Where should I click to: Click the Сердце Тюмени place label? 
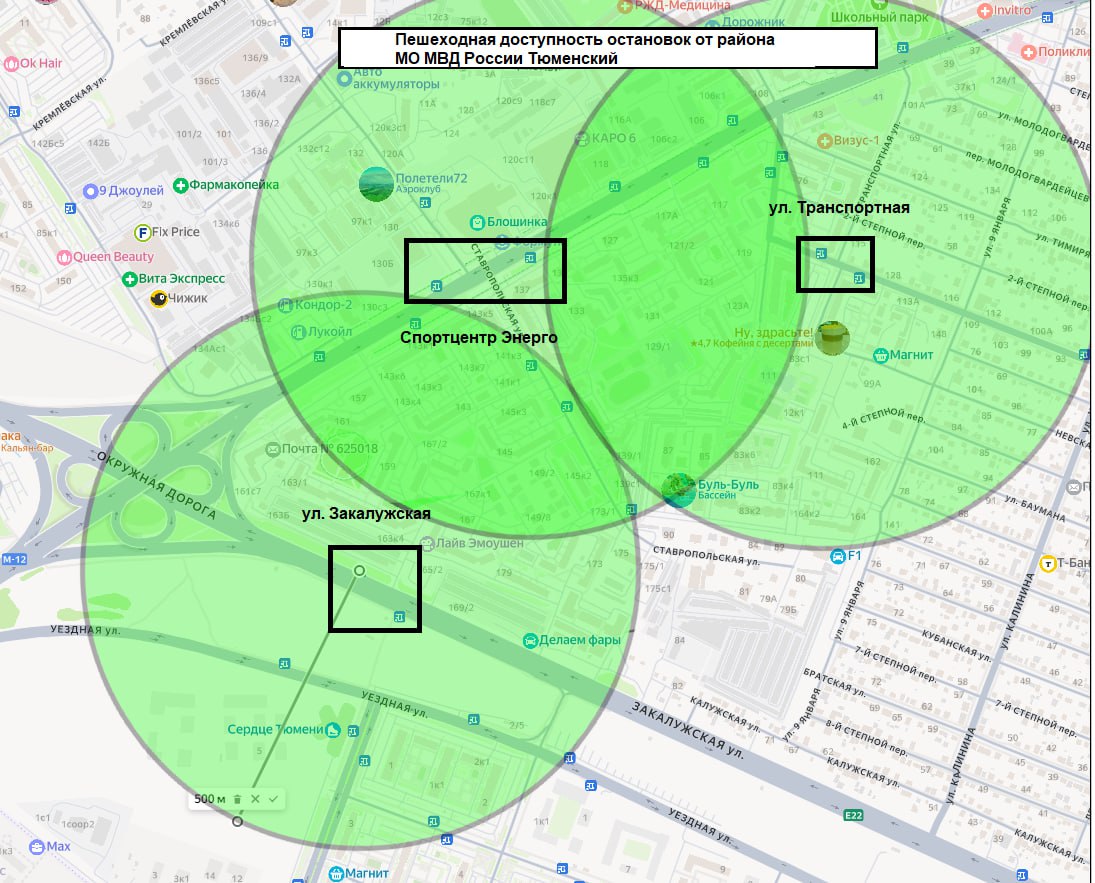tap(275, 730)
